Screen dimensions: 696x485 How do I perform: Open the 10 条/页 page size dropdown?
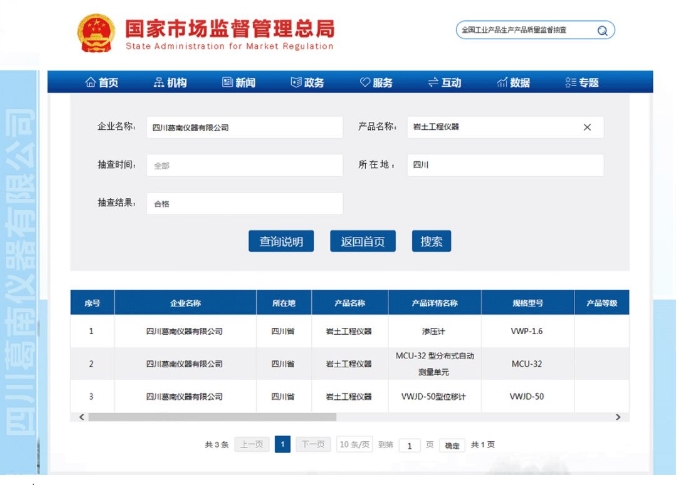pos(354,444)
